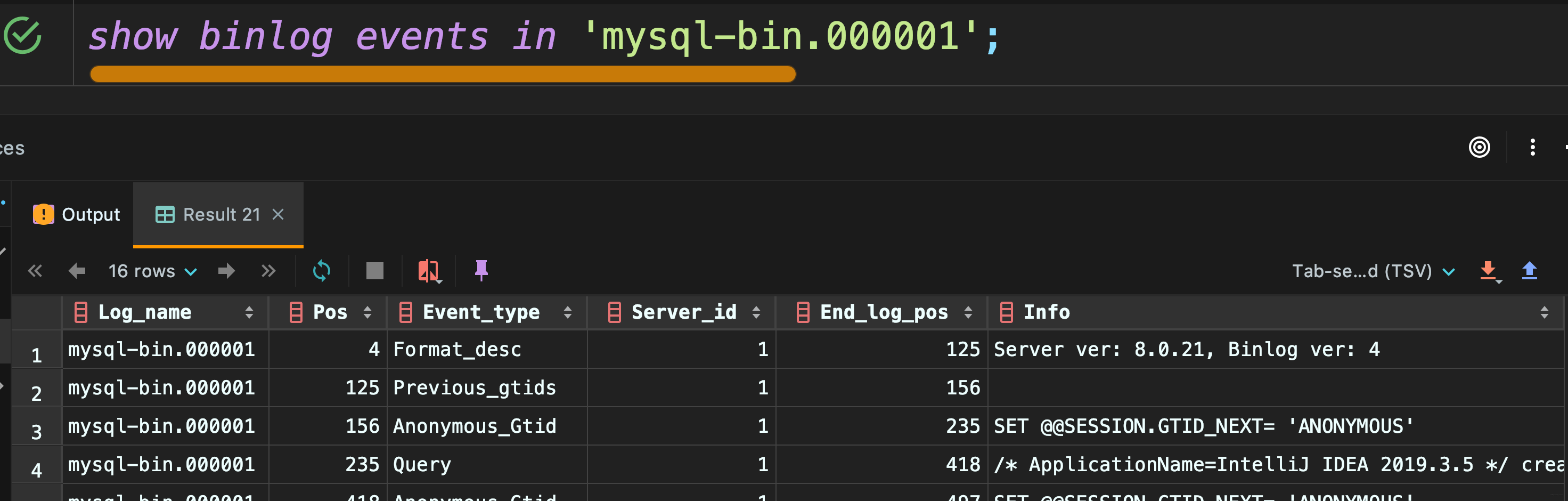Click the Info column sort arrows
The height and width of the screenshot is (501, 1568).
pos(1544,313)
